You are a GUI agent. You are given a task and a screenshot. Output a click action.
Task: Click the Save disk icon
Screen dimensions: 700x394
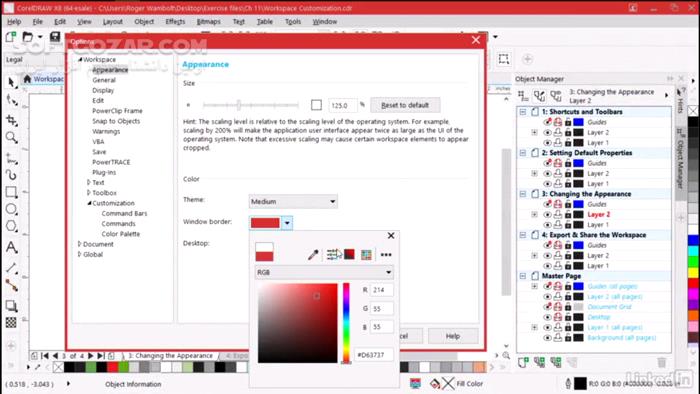click(x=55, y=37)
